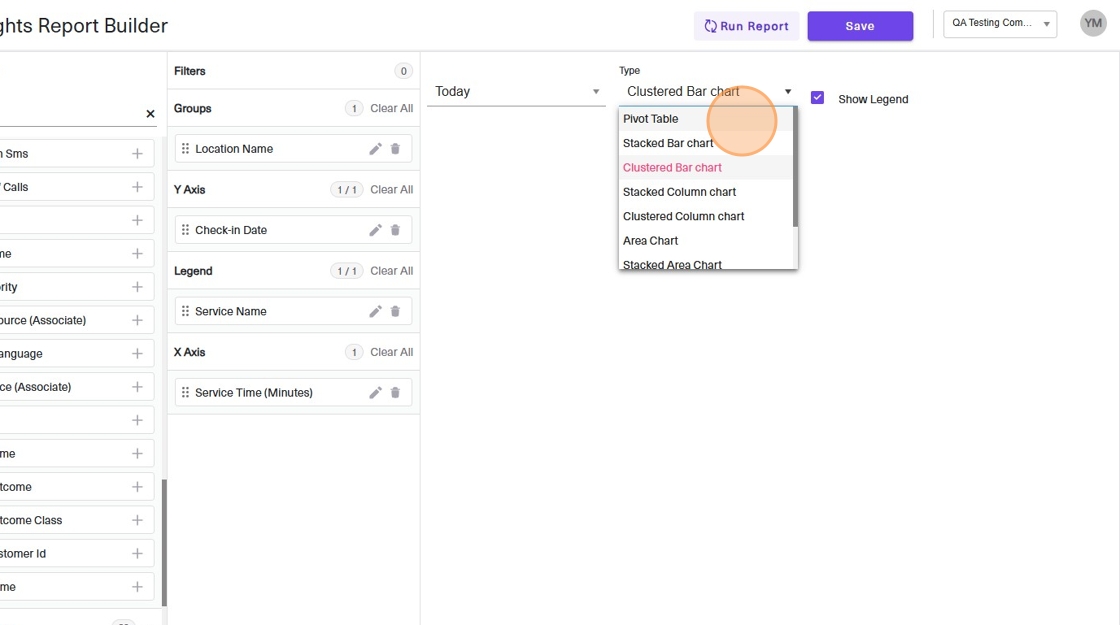Click the chart type list scrollbar
Image resolution: width=1120 pixels, height=625 pixels.
coord(795,167)
